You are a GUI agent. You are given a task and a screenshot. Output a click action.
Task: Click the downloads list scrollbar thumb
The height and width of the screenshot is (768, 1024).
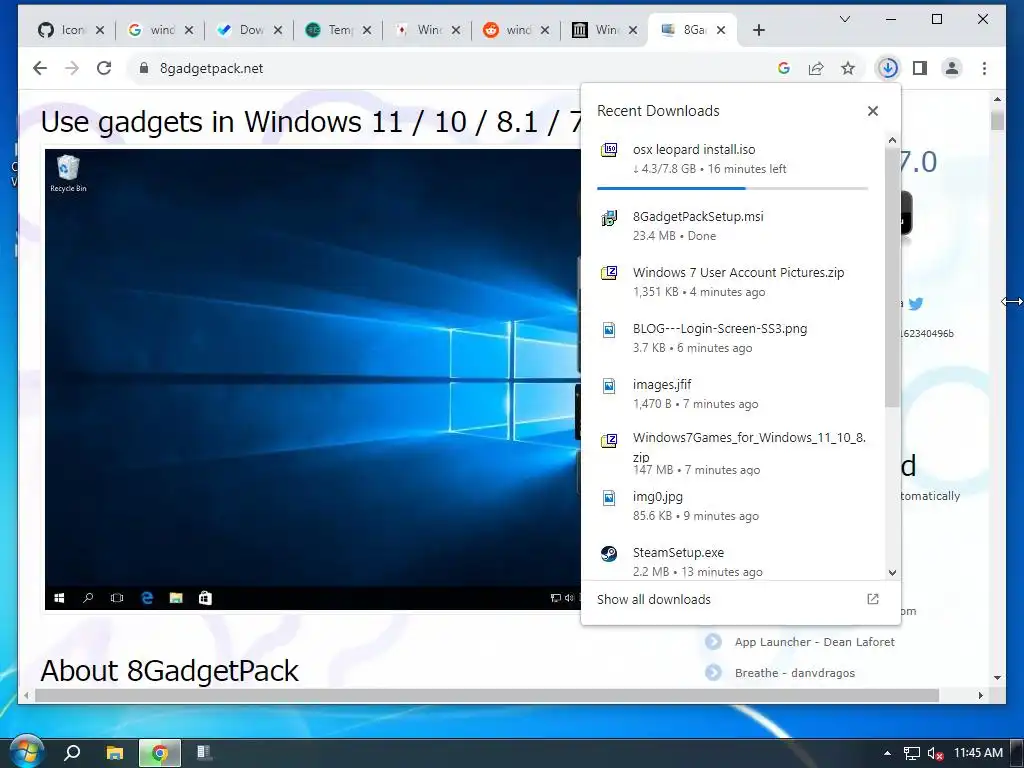(892, 278)
